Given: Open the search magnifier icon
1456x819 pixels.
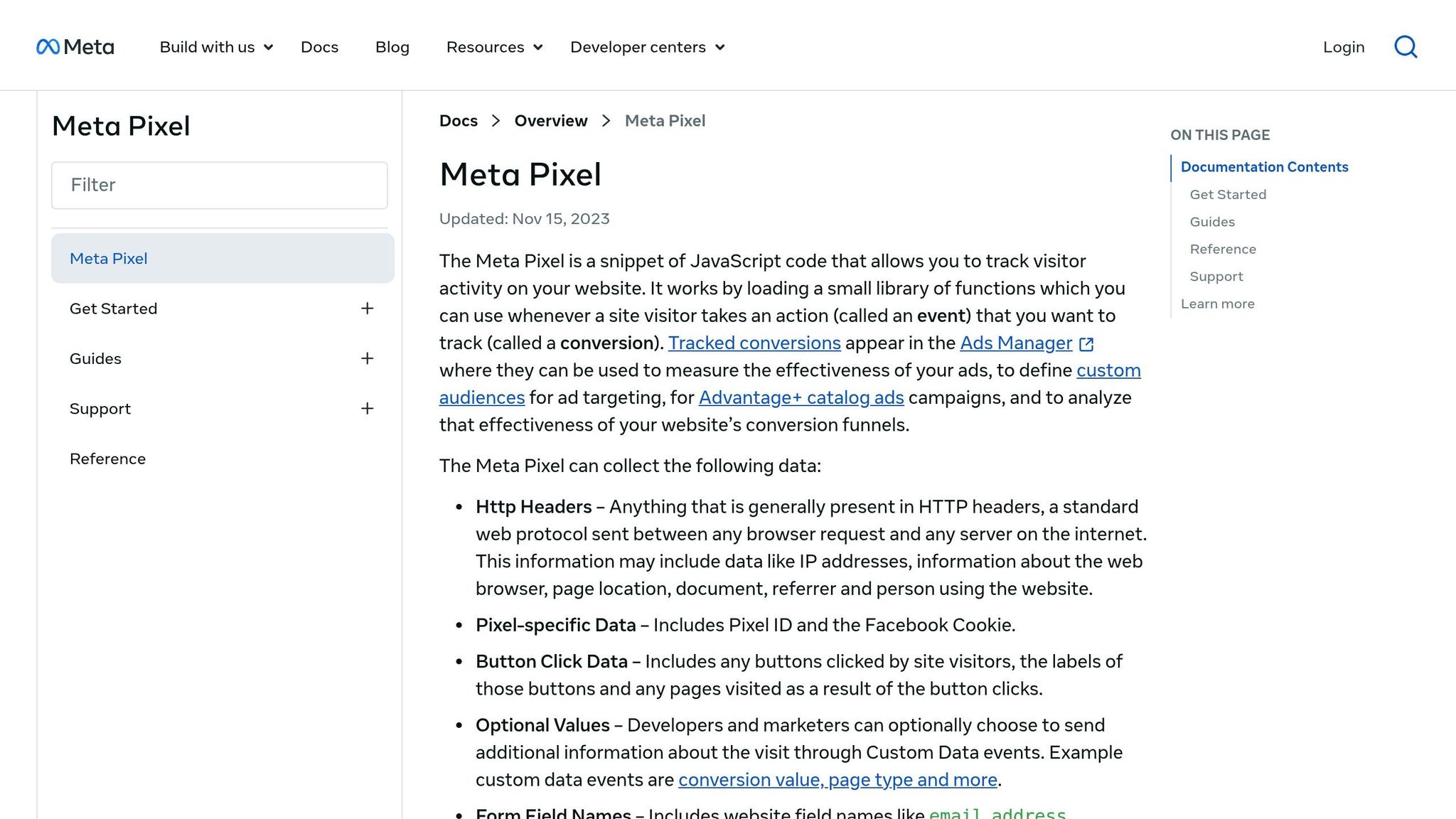Looking at the screenshot, I should [1406, 47].
